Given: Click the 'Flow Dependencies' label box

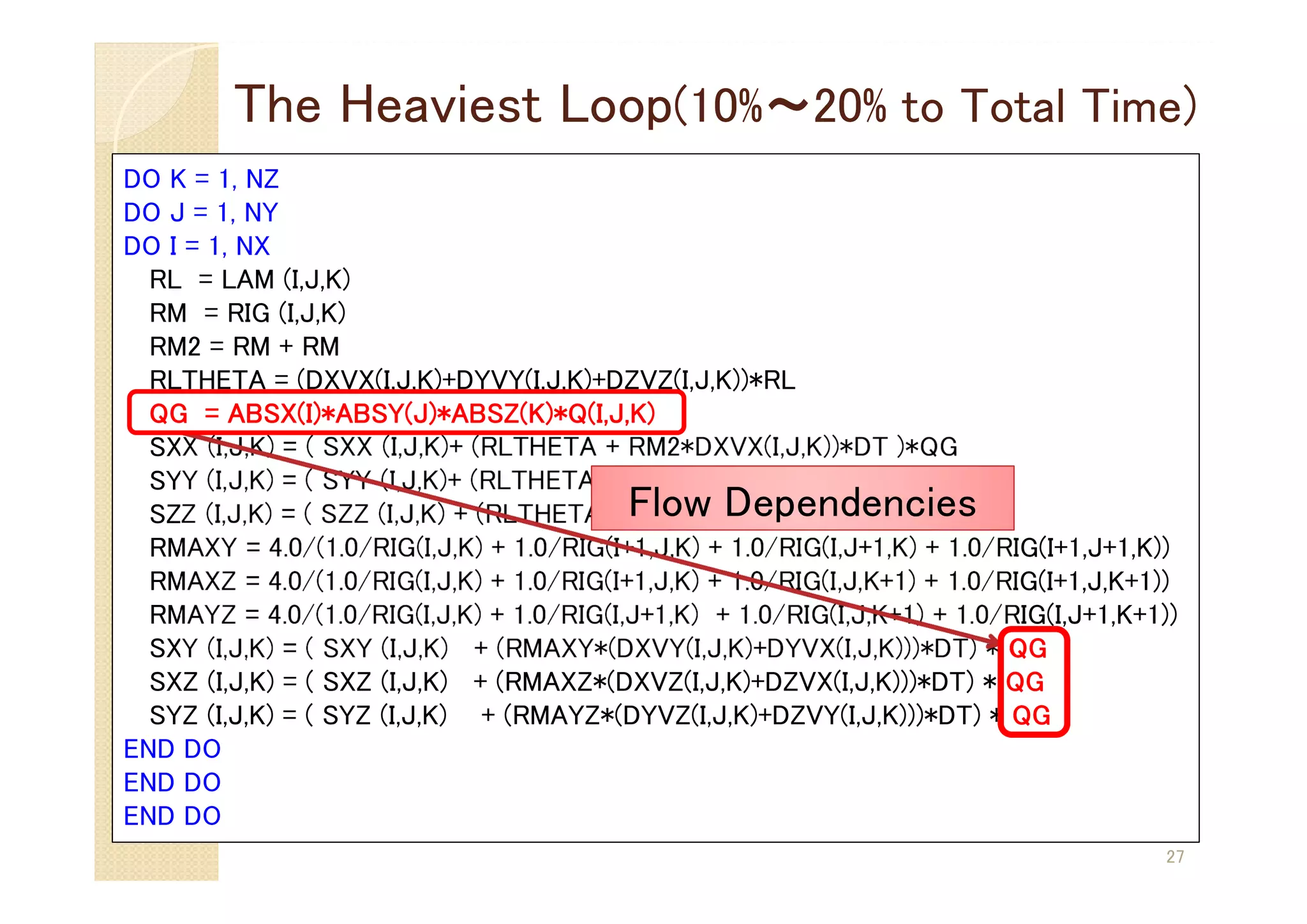Looking at the screenshot, I should coord(802,498).
